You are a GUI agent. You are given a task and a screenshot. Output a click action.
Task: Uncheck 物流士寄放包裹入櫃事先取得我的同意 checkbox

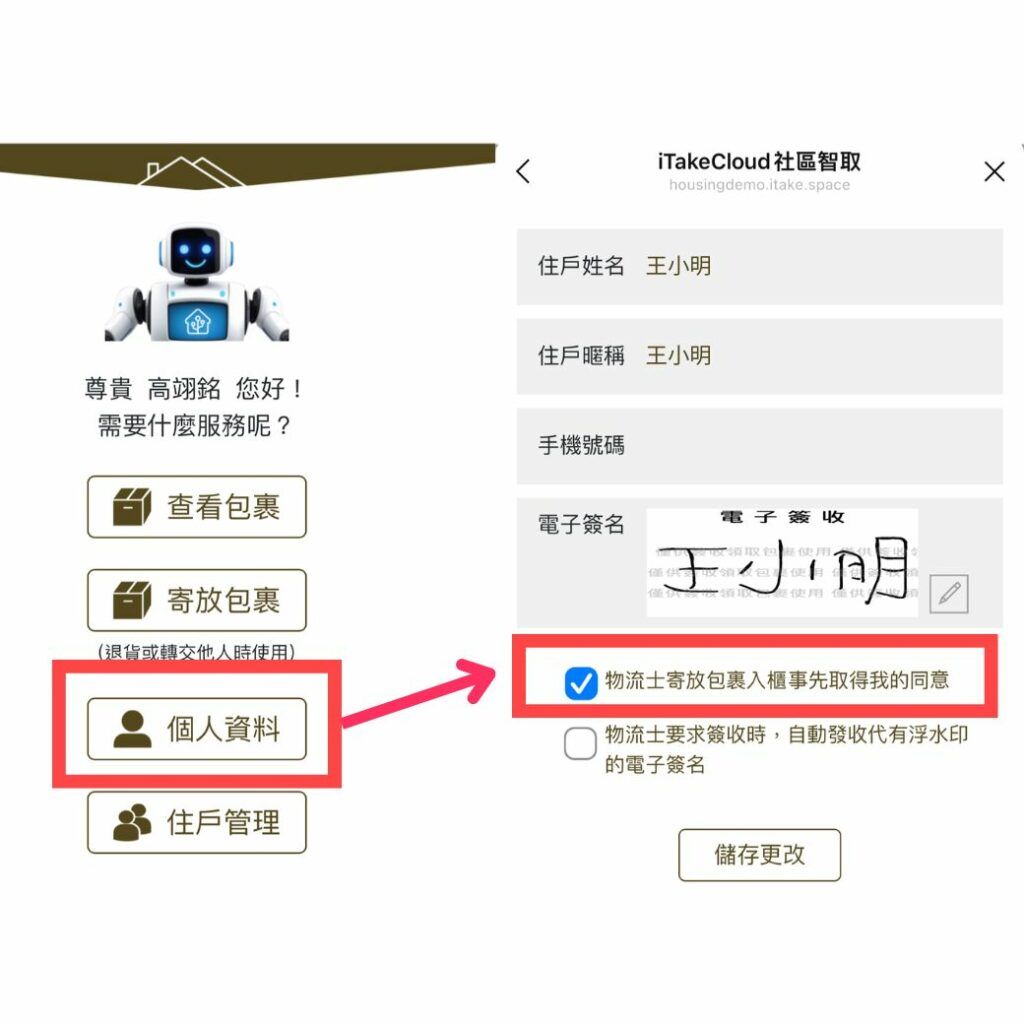pyautogui.click(x=581, y=683)
